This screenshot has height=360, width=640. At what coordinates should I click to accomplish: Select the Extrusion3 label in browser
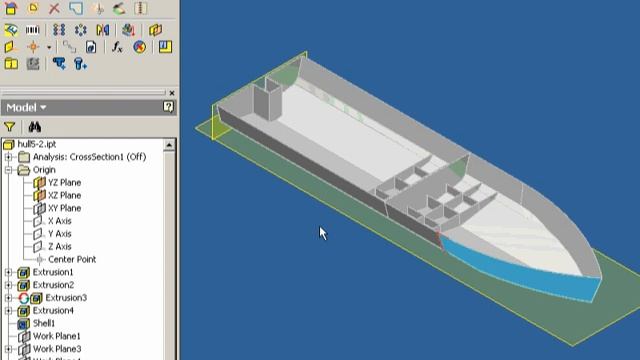click(66, 298)
